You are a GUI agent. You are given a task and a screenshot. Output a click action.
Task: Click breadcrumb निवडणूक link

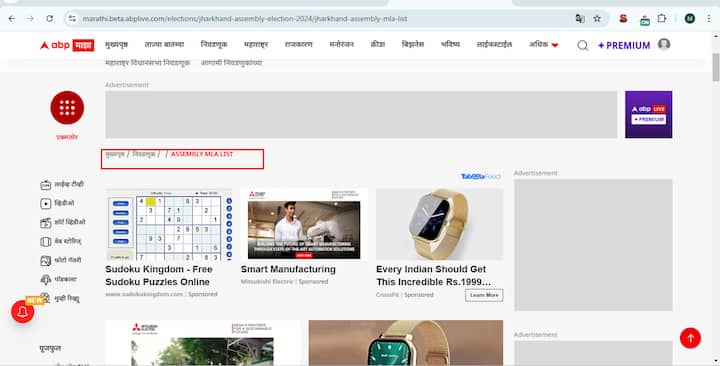144,154
